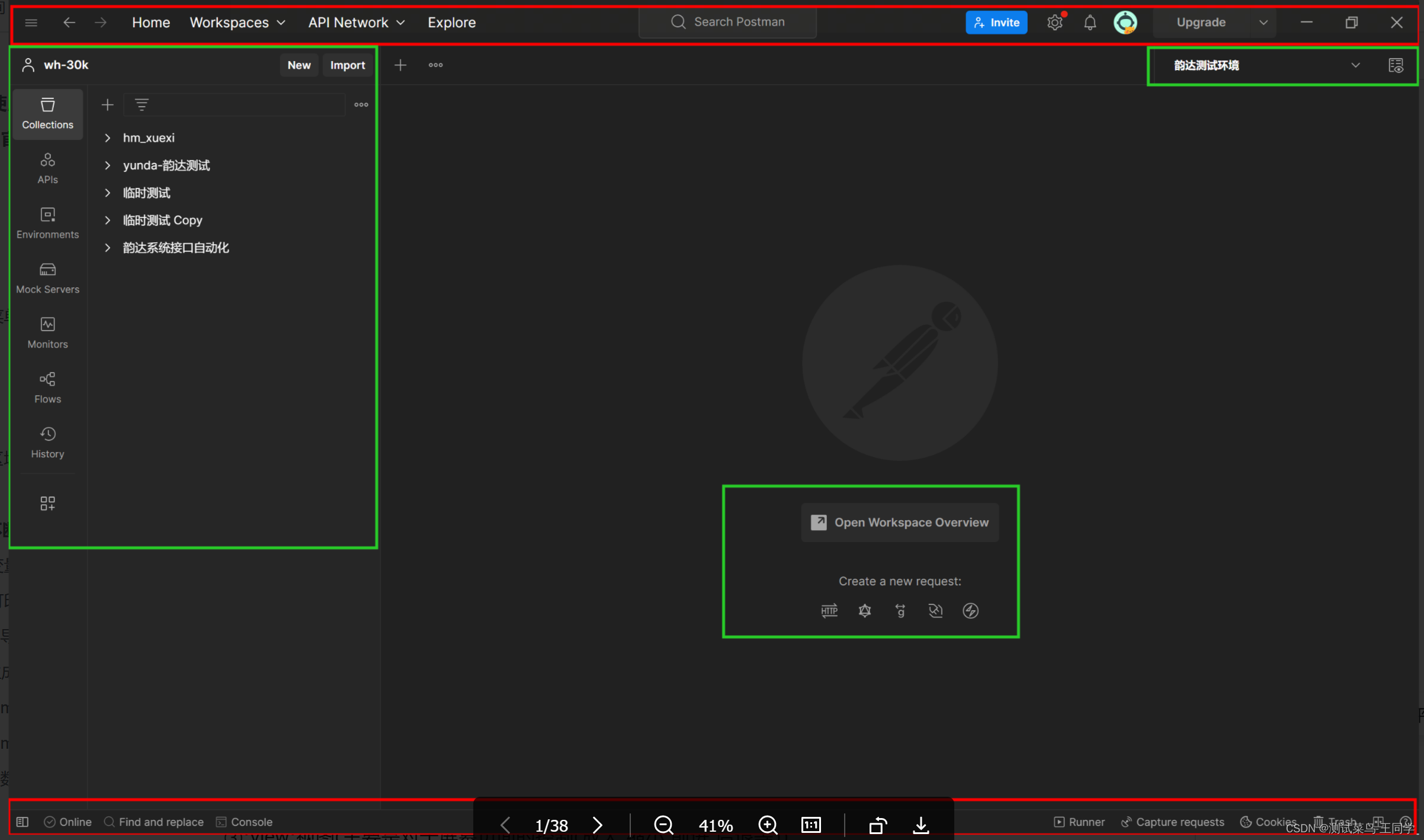Click the History icon in sidebar
The height and width of the screenshot is (840, 1424).
(x=47, y=442)
